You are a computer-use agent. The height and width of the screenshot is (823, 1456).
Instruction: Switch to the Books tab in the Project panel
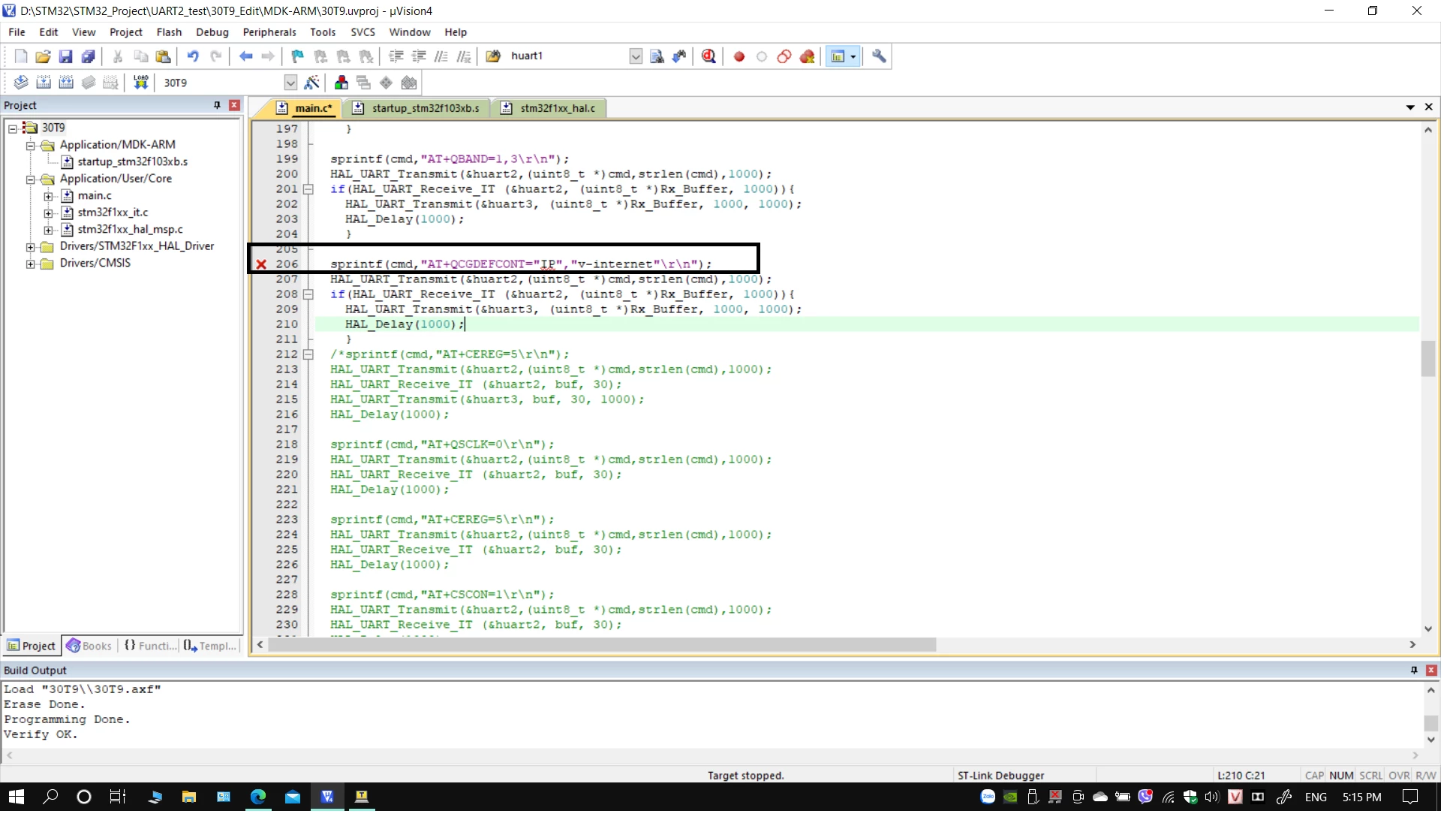89,646
